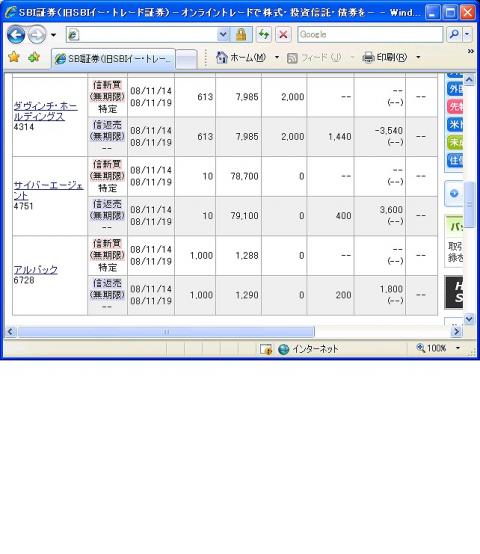This screenshot has width=480, height=554.
Task: Click the green Refresh page icon
Action: [x=263, y=35]
